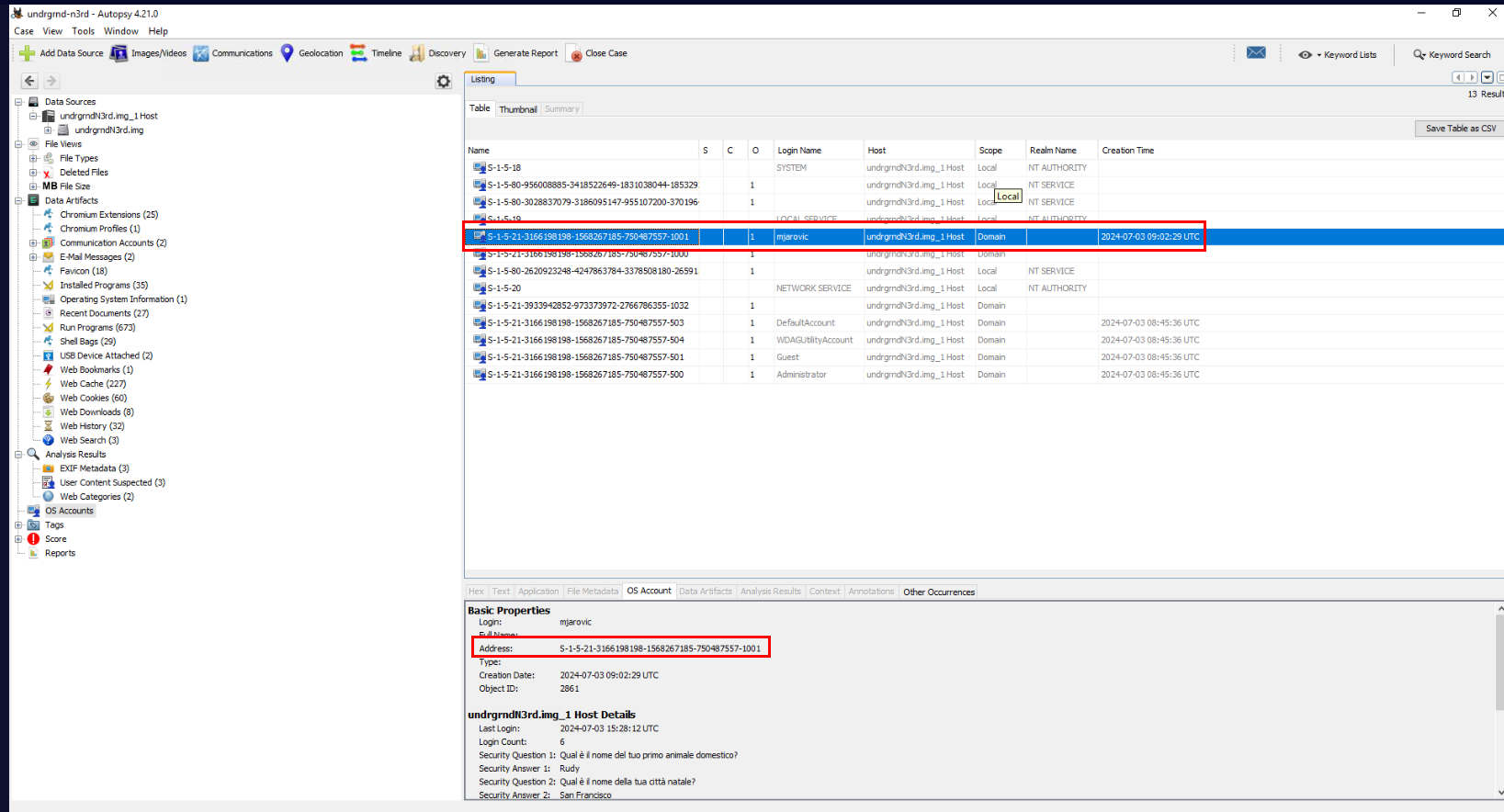This screenshot has height=812, width=1504.
Task: Collapse the undrgrndN3rd.img_1 Host node
Action: click(x=33, y=116)
